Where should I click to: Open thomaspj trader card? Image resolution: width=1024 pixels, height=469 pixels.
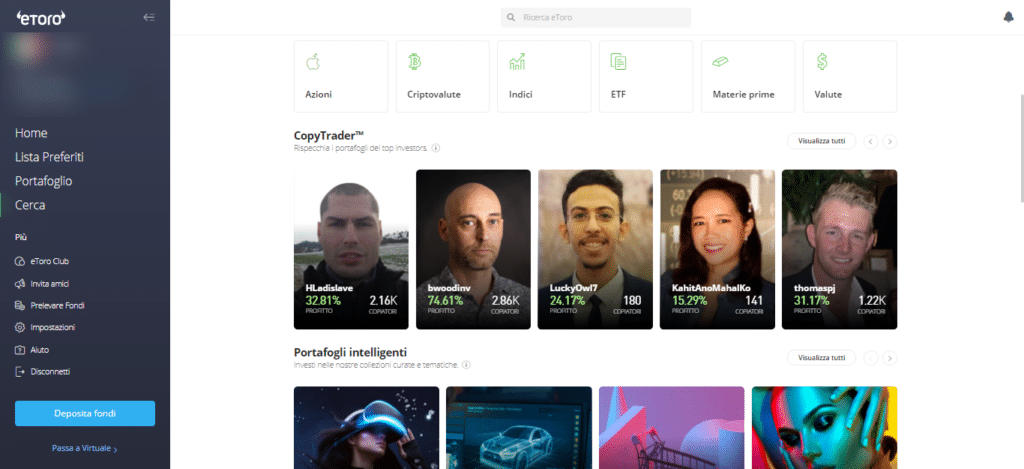(839, 250)
